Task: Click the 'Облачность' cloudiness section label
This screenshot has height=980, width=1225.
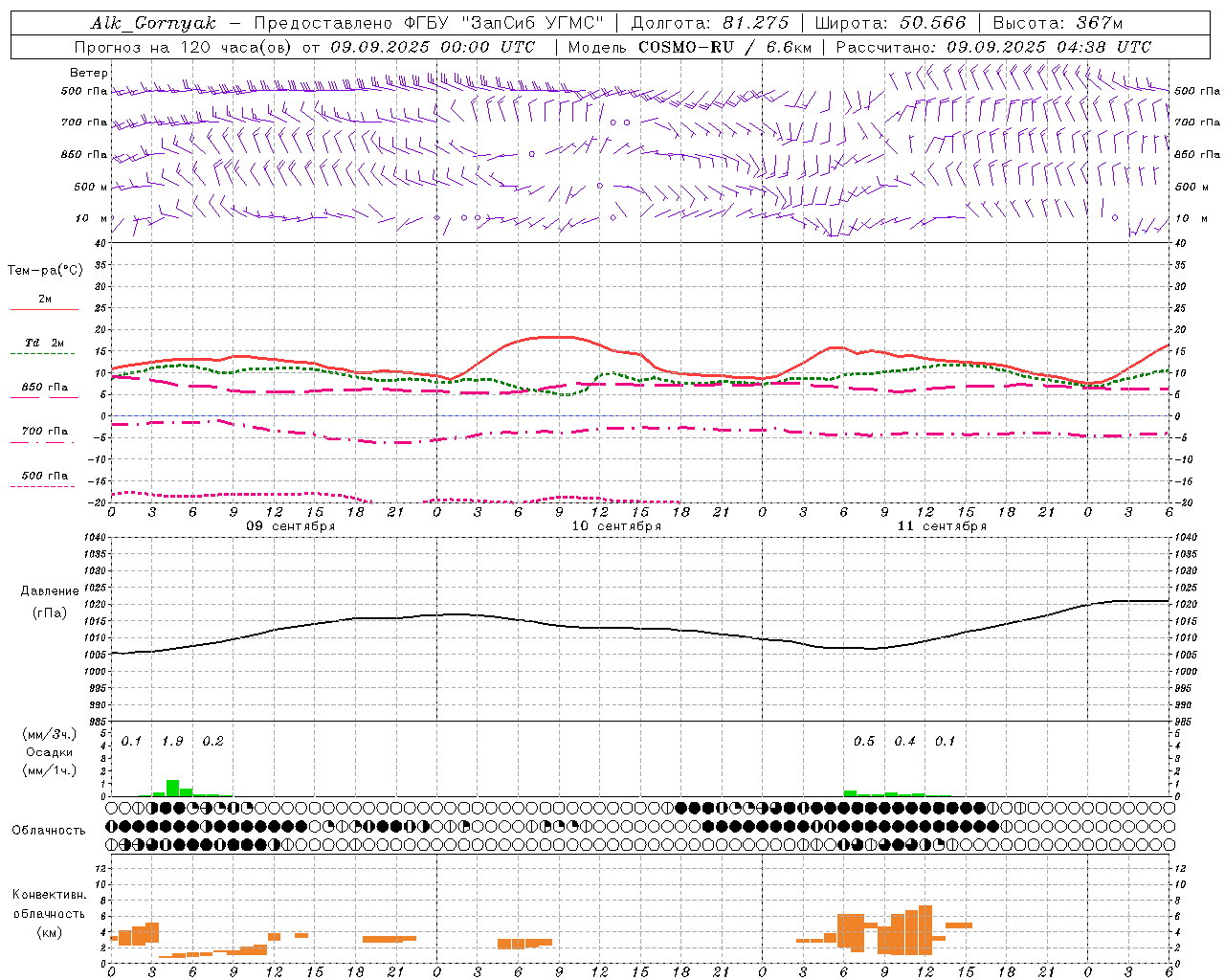Action: pos(49,831)
